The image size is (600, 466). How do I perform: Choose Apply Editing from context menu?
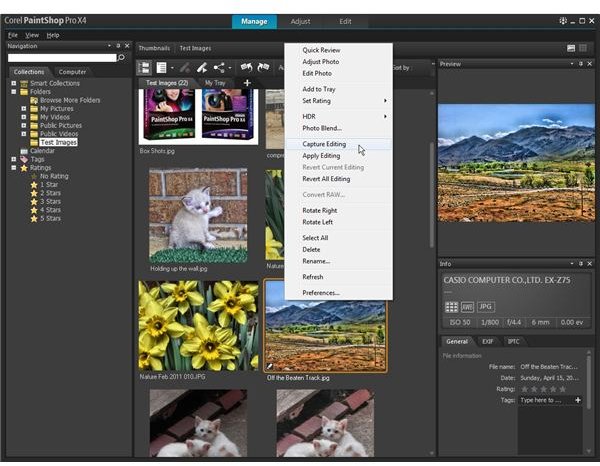coord(339,156)
